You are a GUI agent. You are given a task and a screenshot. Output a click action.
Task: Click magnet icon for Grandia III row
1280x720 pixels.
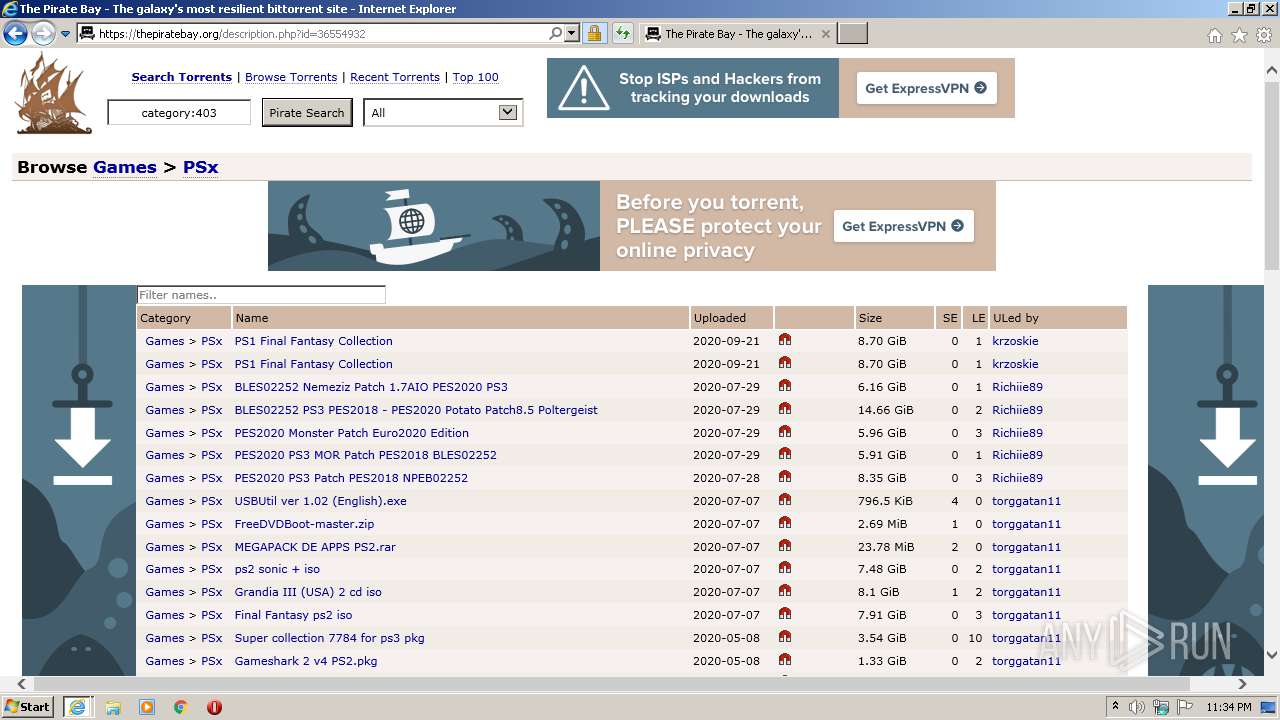[x=785, y=591]
